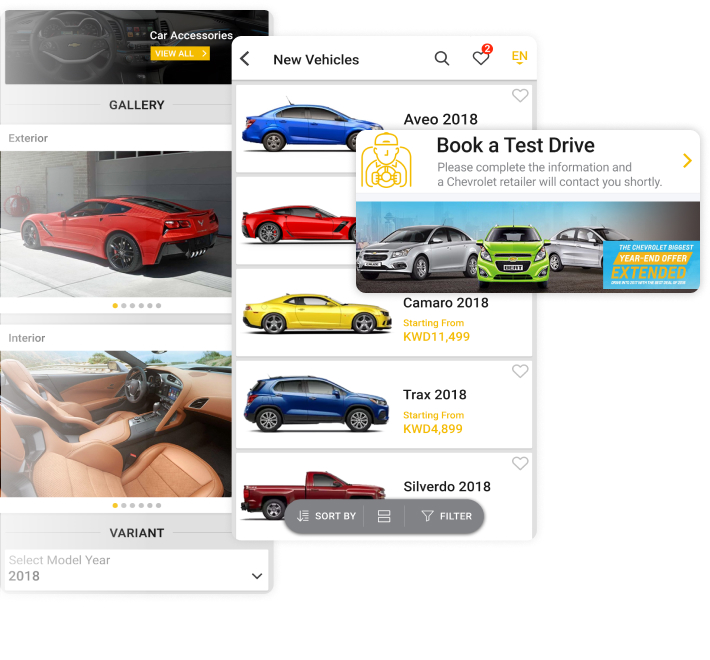
Task: Click View All car accessories button
Action: pyautogui.click(x=180, y=53)
